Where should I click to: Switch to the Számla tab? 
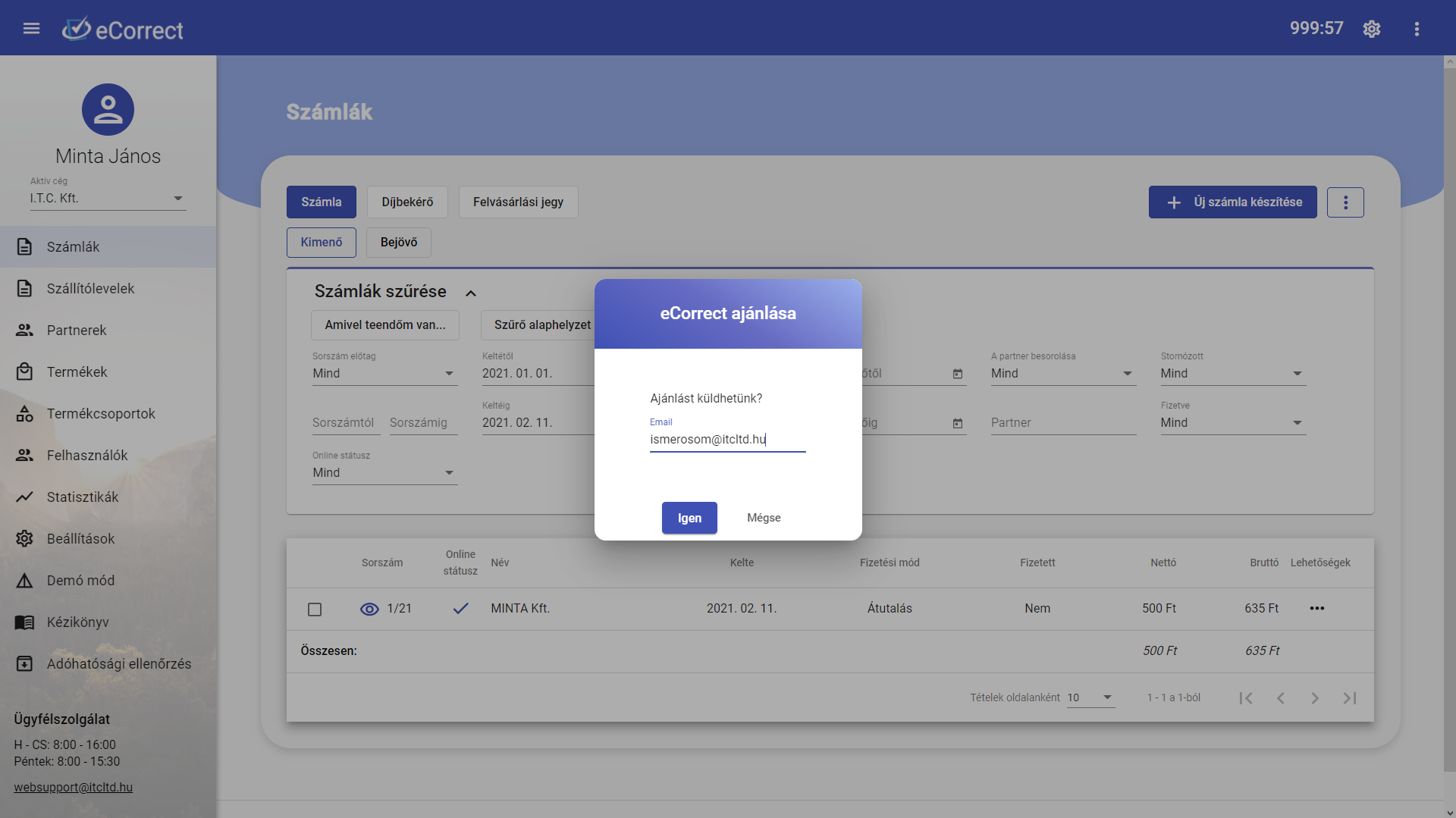(322, 202)
